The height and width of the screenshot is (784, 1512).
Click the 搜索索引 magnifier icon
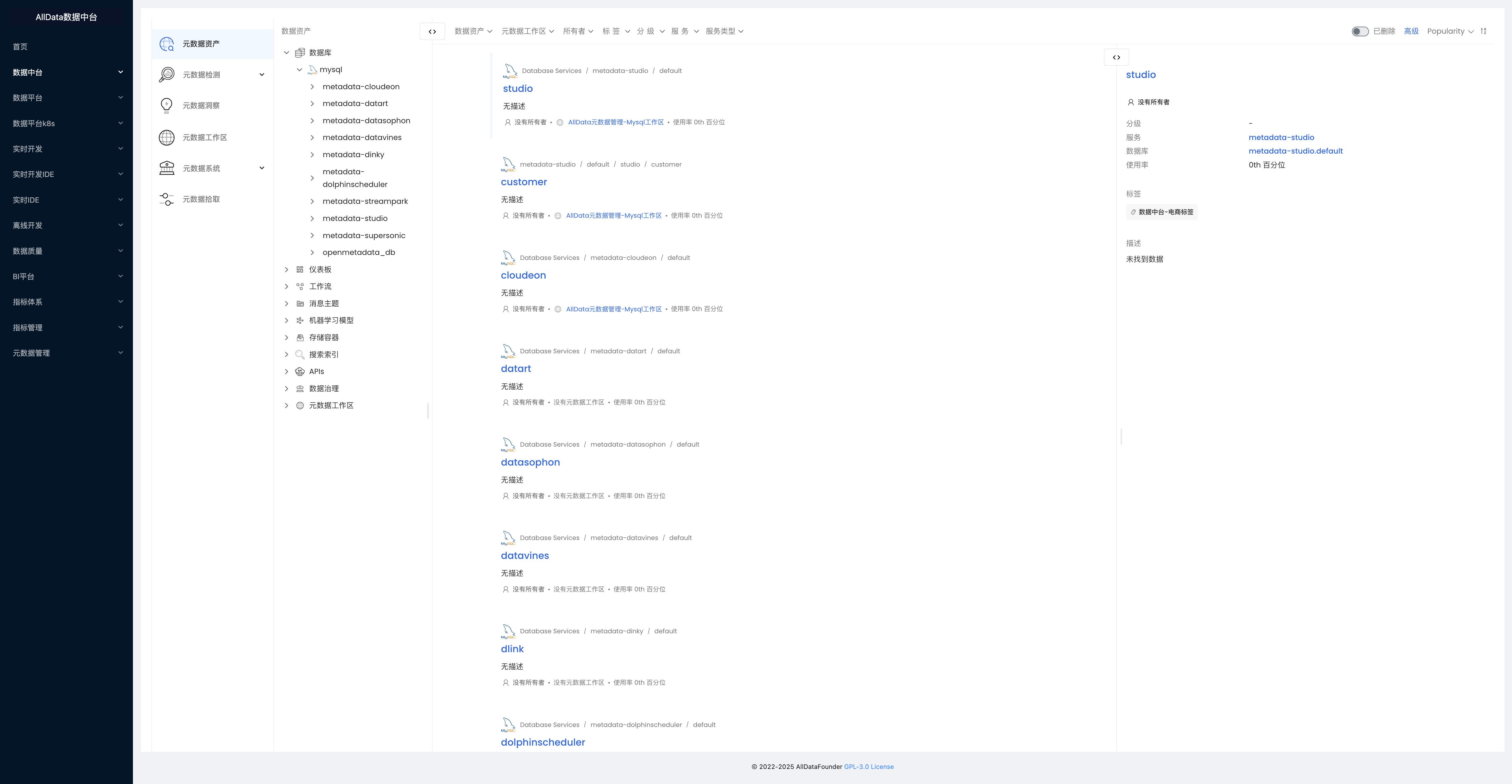coord(300,354)
